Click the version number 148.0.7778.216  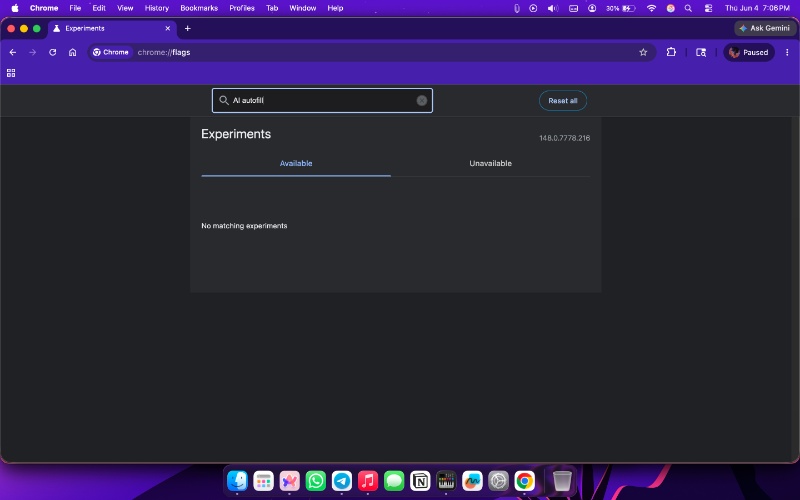(x=564, y=138)
